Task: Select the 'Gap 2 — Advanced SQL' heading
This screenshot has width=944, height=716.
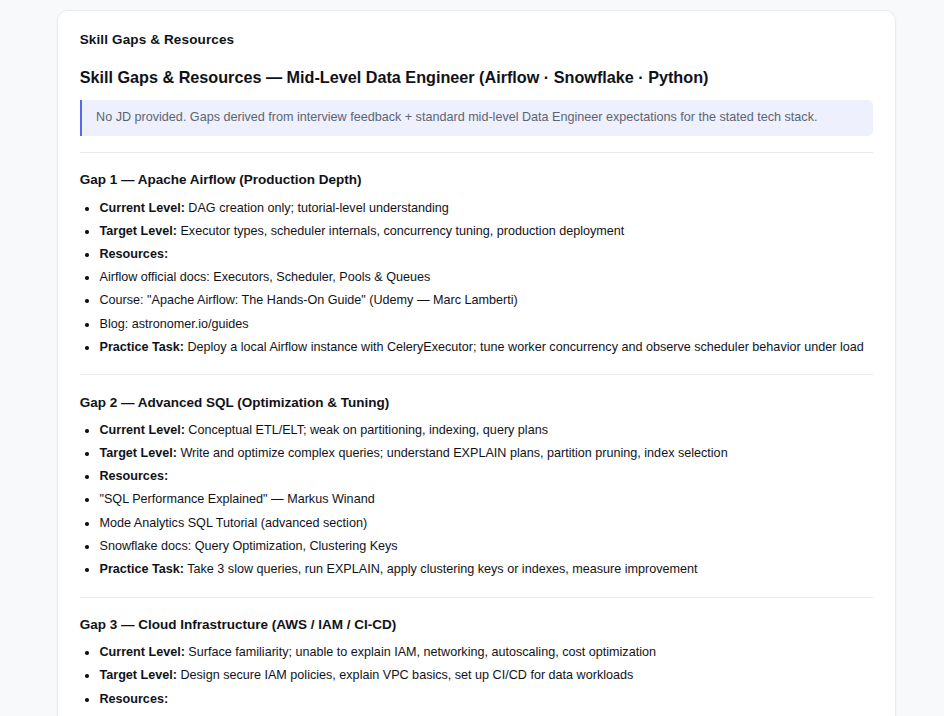Action: tap(234, 402)
